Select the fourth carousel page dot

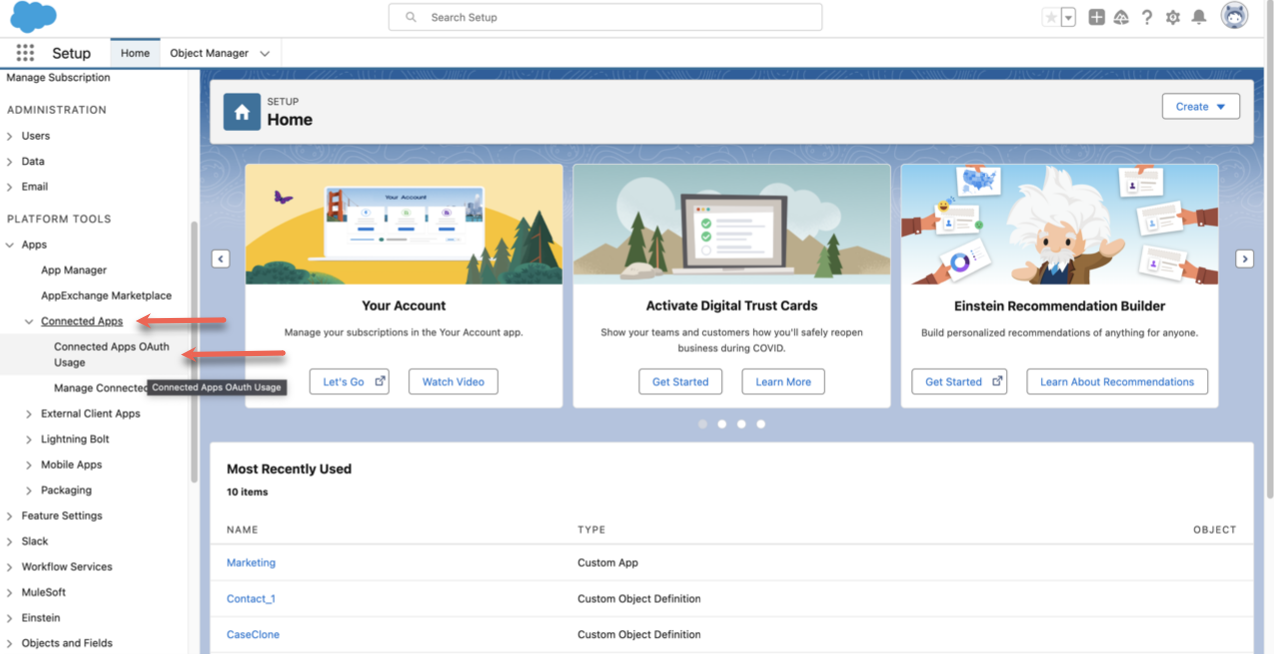pyautogui.click(x=761, y=424)
